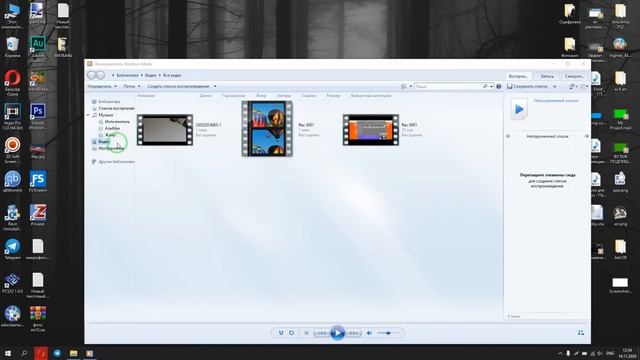Click Сохранить список button
Image resolution: width=640 pixels, height=360 pixels.
(x=527, y=87)
